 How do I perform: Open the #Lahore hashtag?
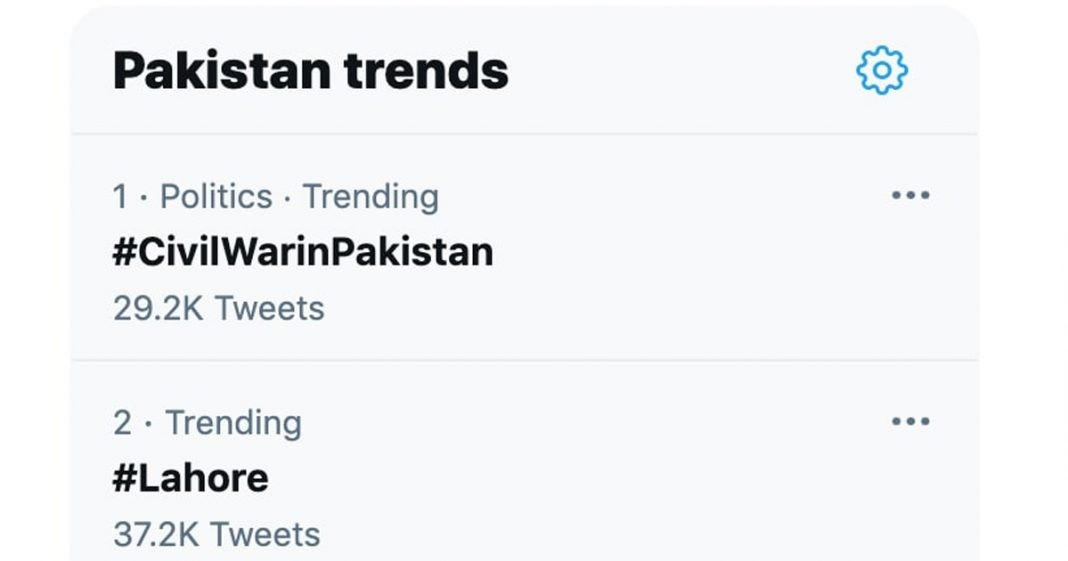coord(190,478)
